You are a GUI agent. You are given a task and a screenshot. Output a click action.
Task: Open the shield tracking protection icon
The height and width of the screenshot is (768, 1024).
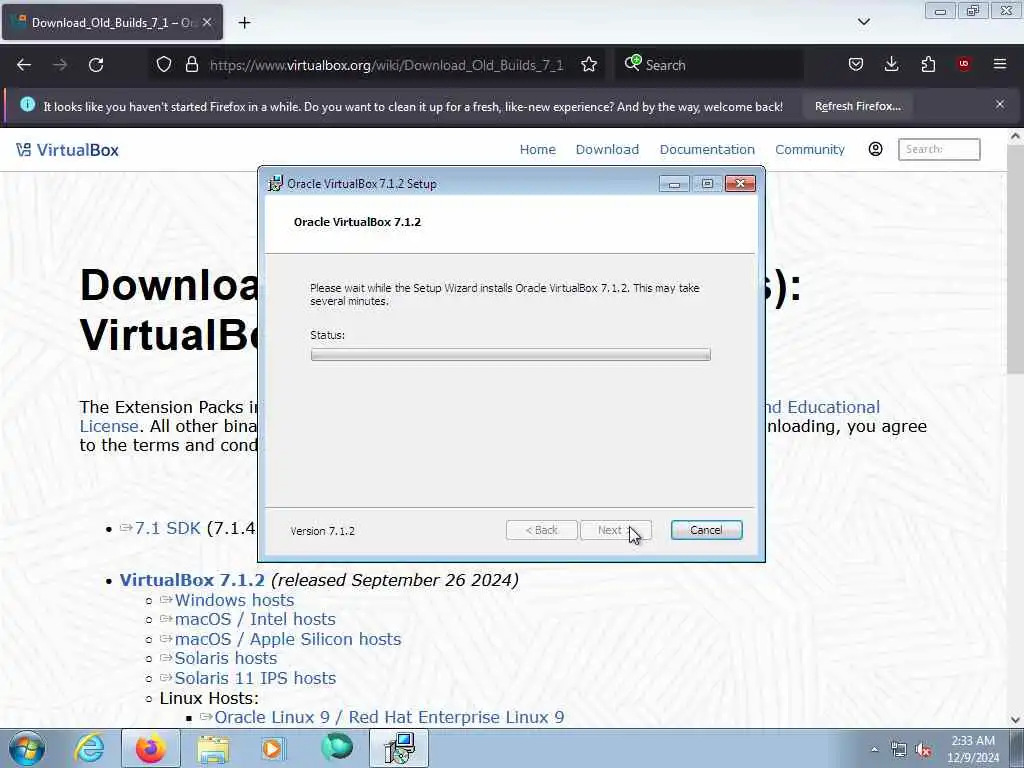tap(164, 64)
